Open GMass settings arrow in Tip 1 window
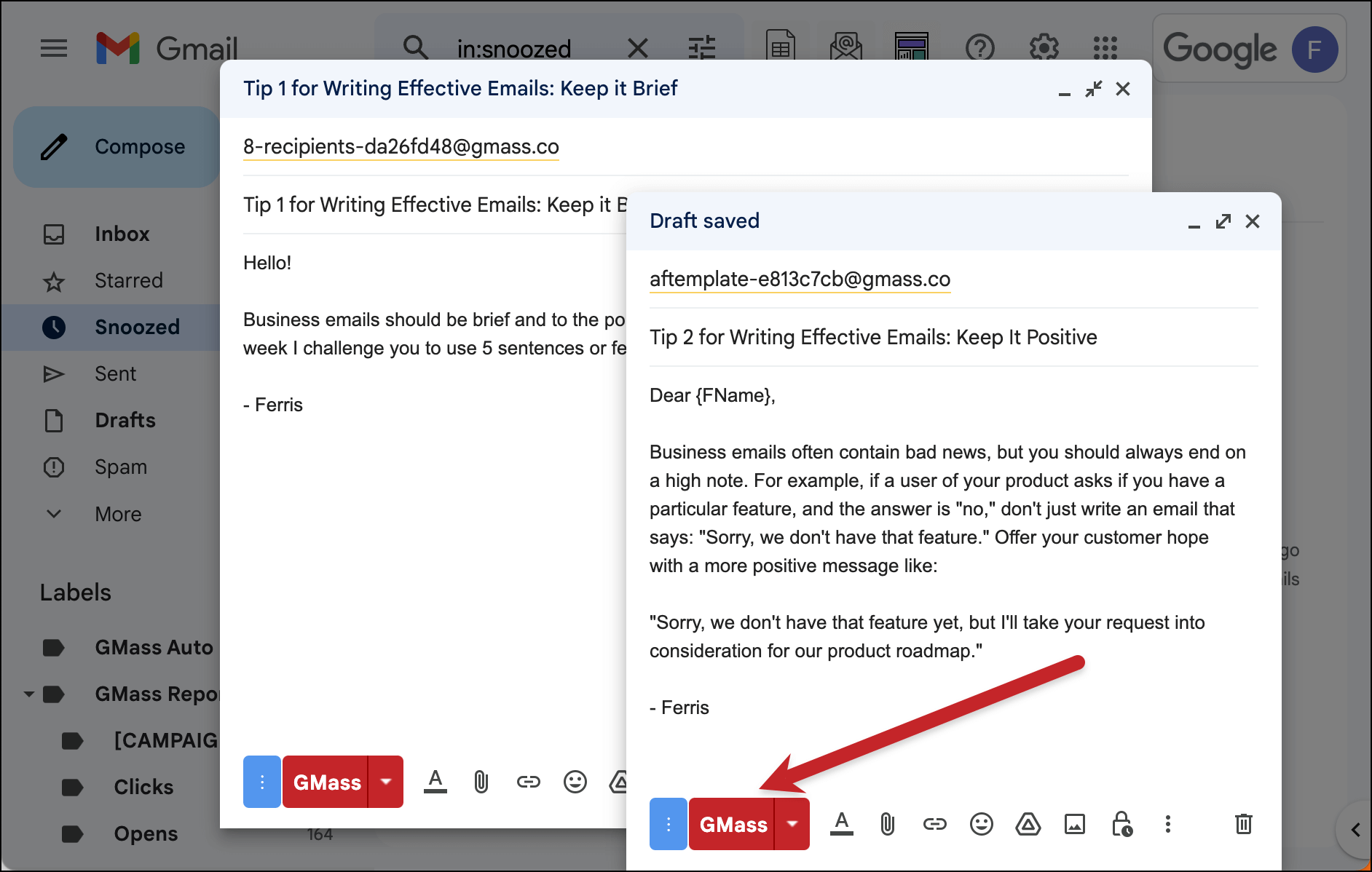The height and width of the screenshot is (872, 1372). [x=386, y=782]
